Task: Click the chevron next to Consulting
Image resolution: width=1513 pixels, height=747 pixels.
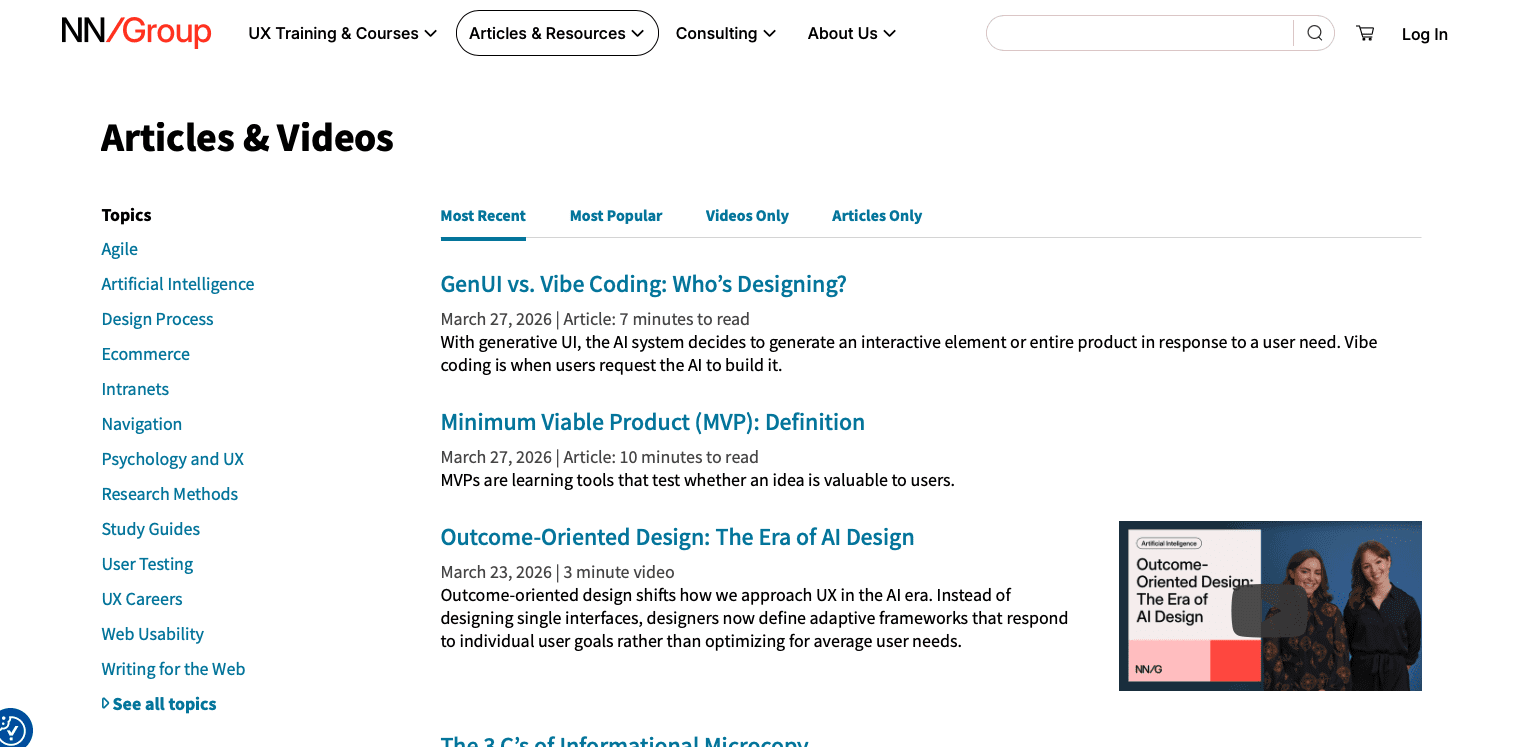Action: coord(770,33)
